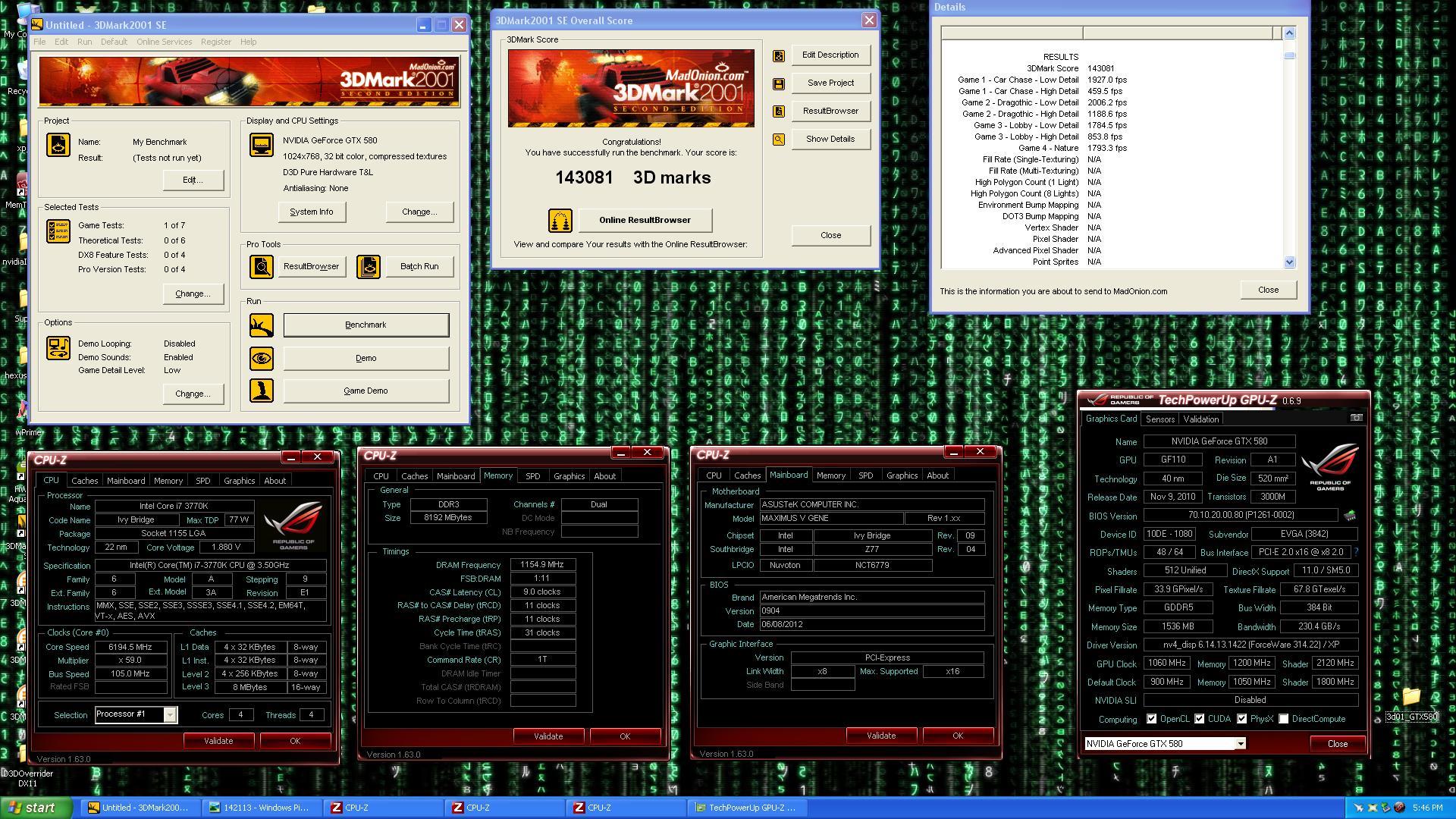The height and width of the screenshot is (819, 1456).
Task: Click the Game Demo joystick icon
Action: [262, 391]
